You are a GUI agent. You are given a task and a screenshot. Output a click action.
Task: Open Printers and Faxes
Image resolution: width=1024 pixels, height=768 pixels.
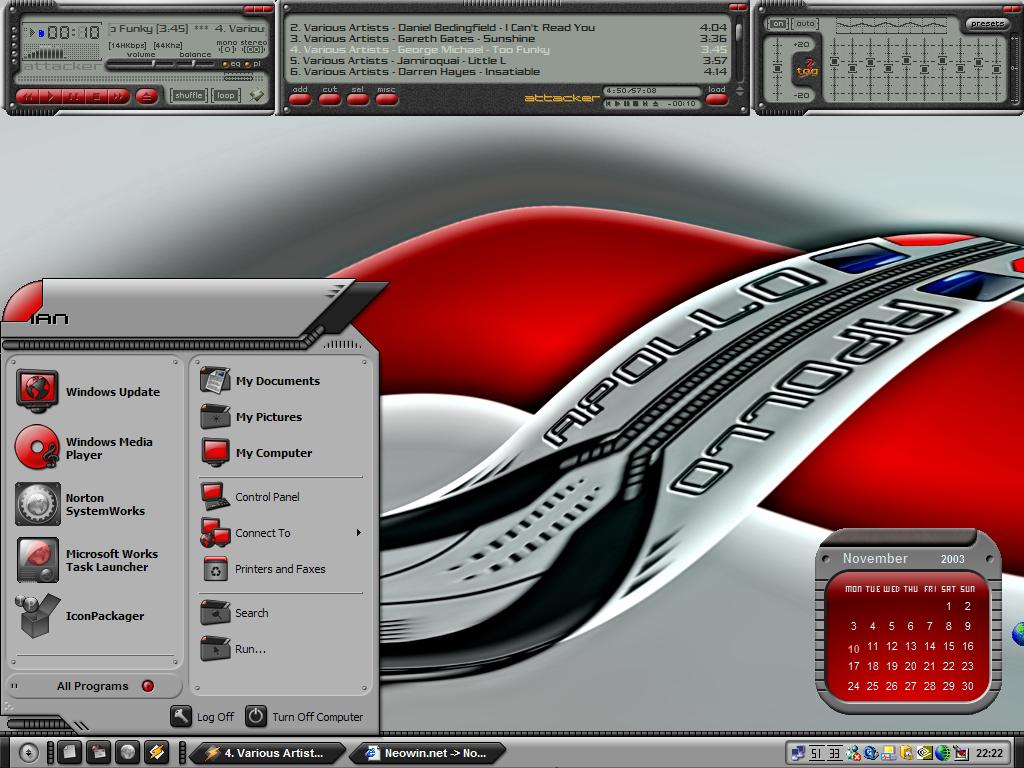point(279,569)
